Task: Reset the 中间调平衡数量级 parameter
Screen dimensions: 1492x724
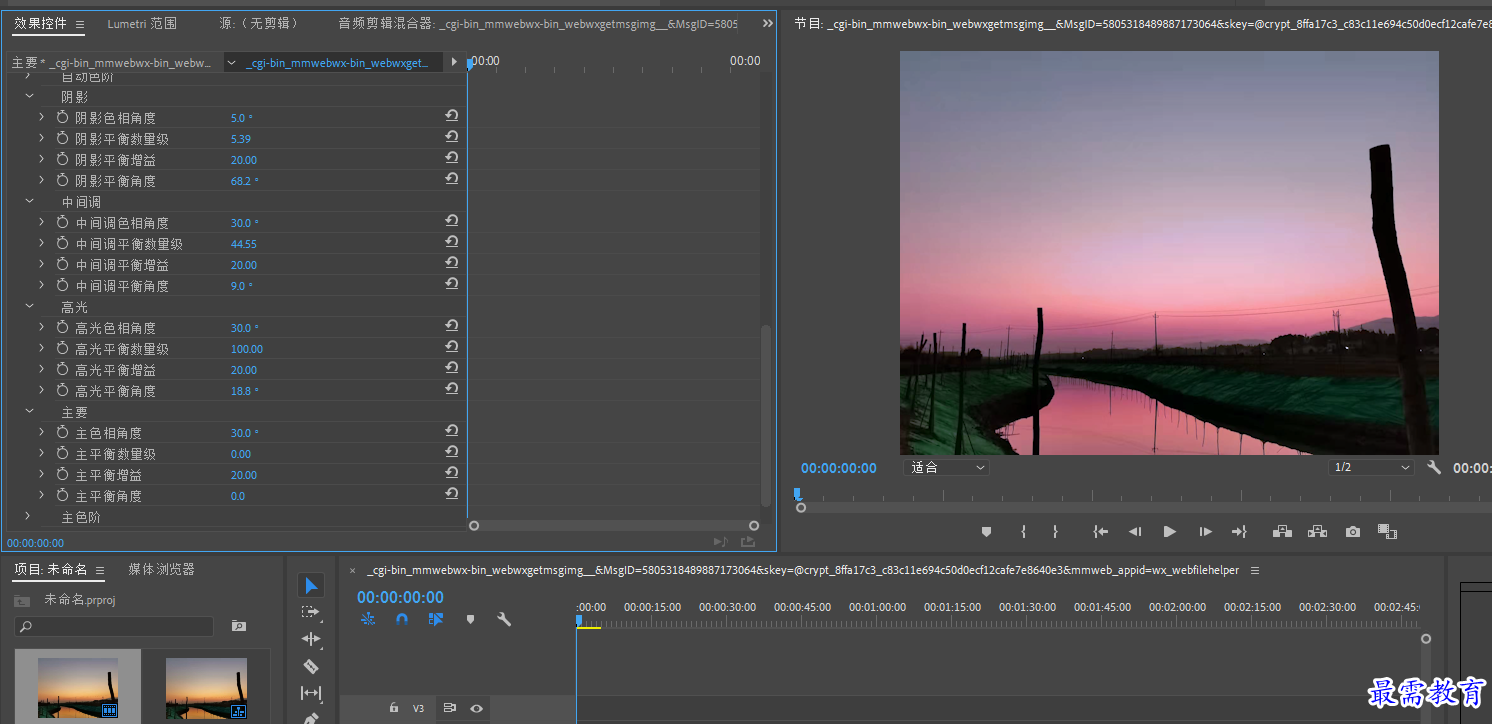Action: click(452, 243)
